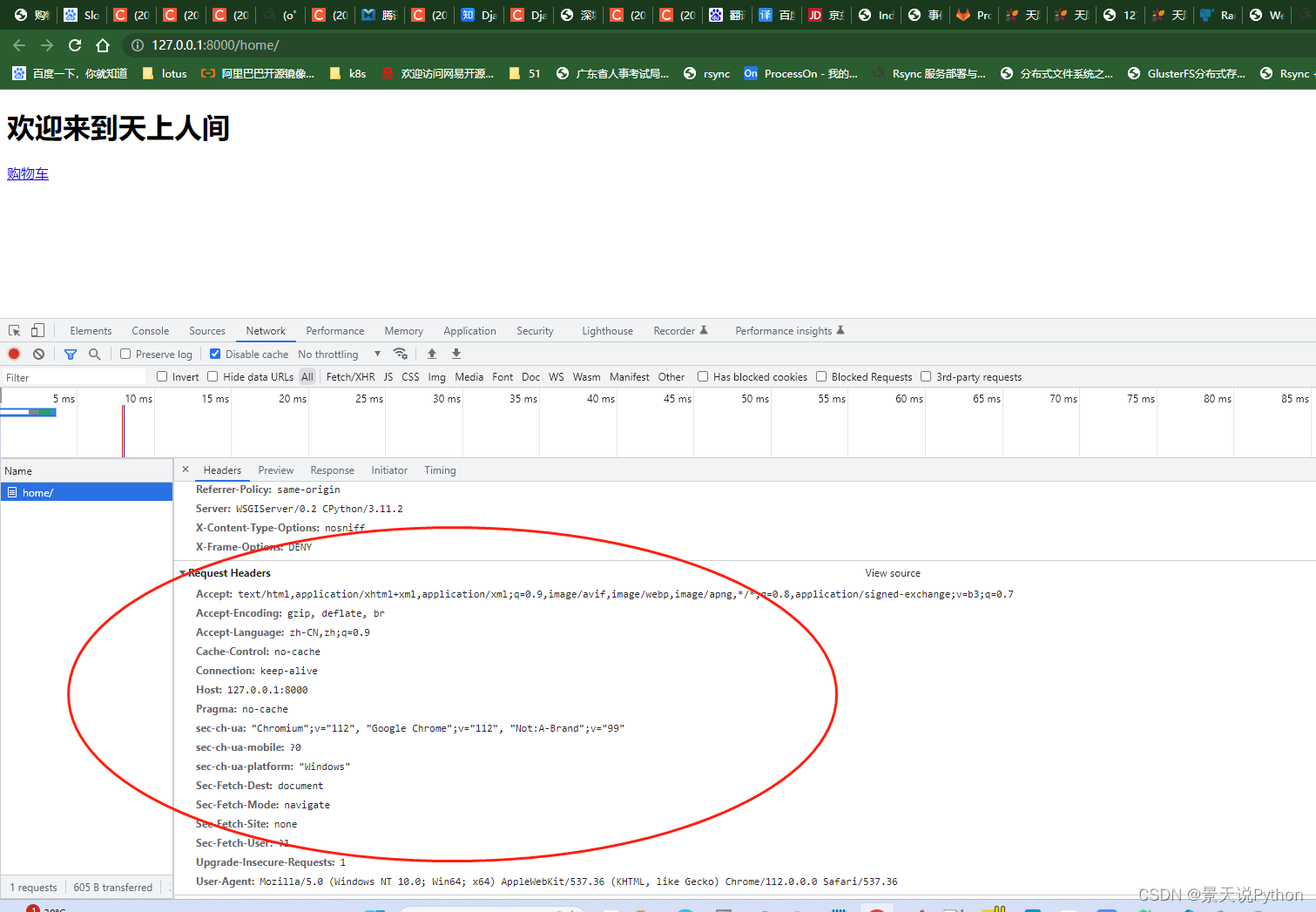Enable Has blocked cookies checkbox
1316x912 pixels.
(703, 376)
